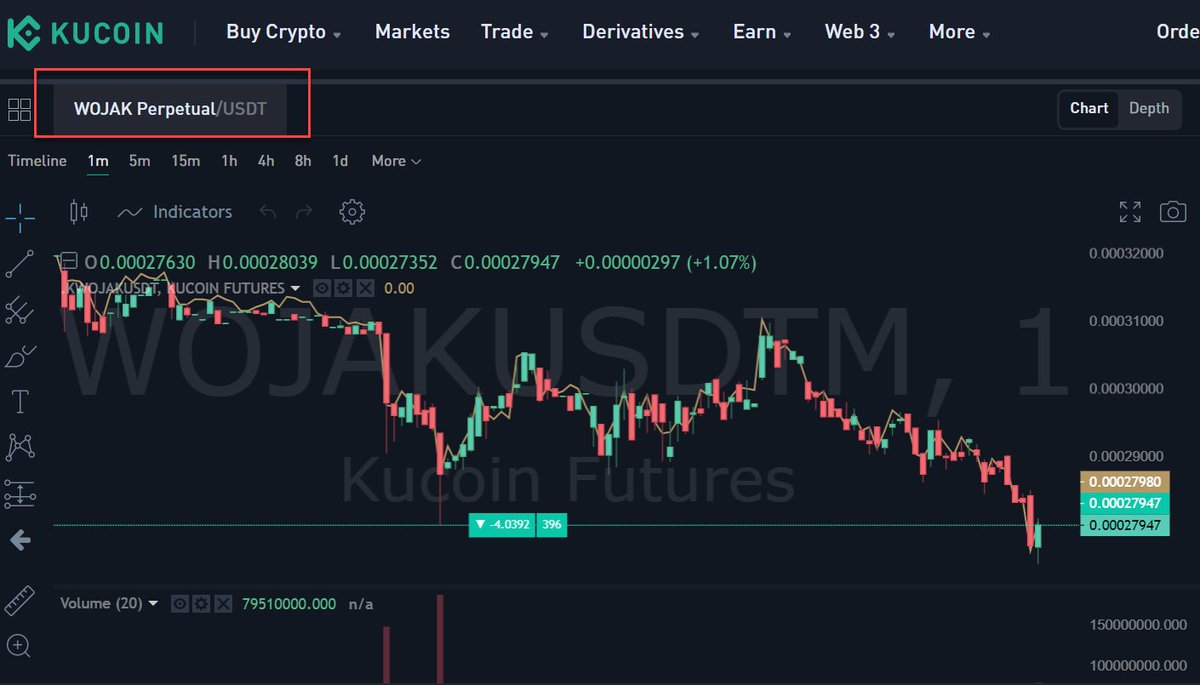Image resolution: width=1200 pixels, height=685 pixels.
Task: Expand WOJAKUSDT Kucoin Futures legend dropdown arrow
Action: (295, 289)
